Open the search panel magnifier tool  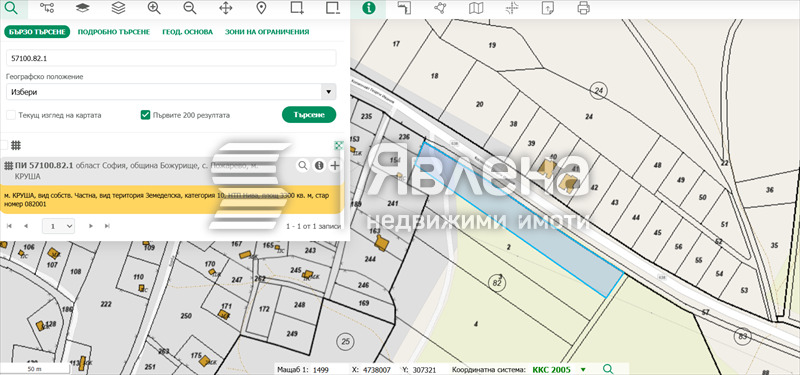coord(11,8)
